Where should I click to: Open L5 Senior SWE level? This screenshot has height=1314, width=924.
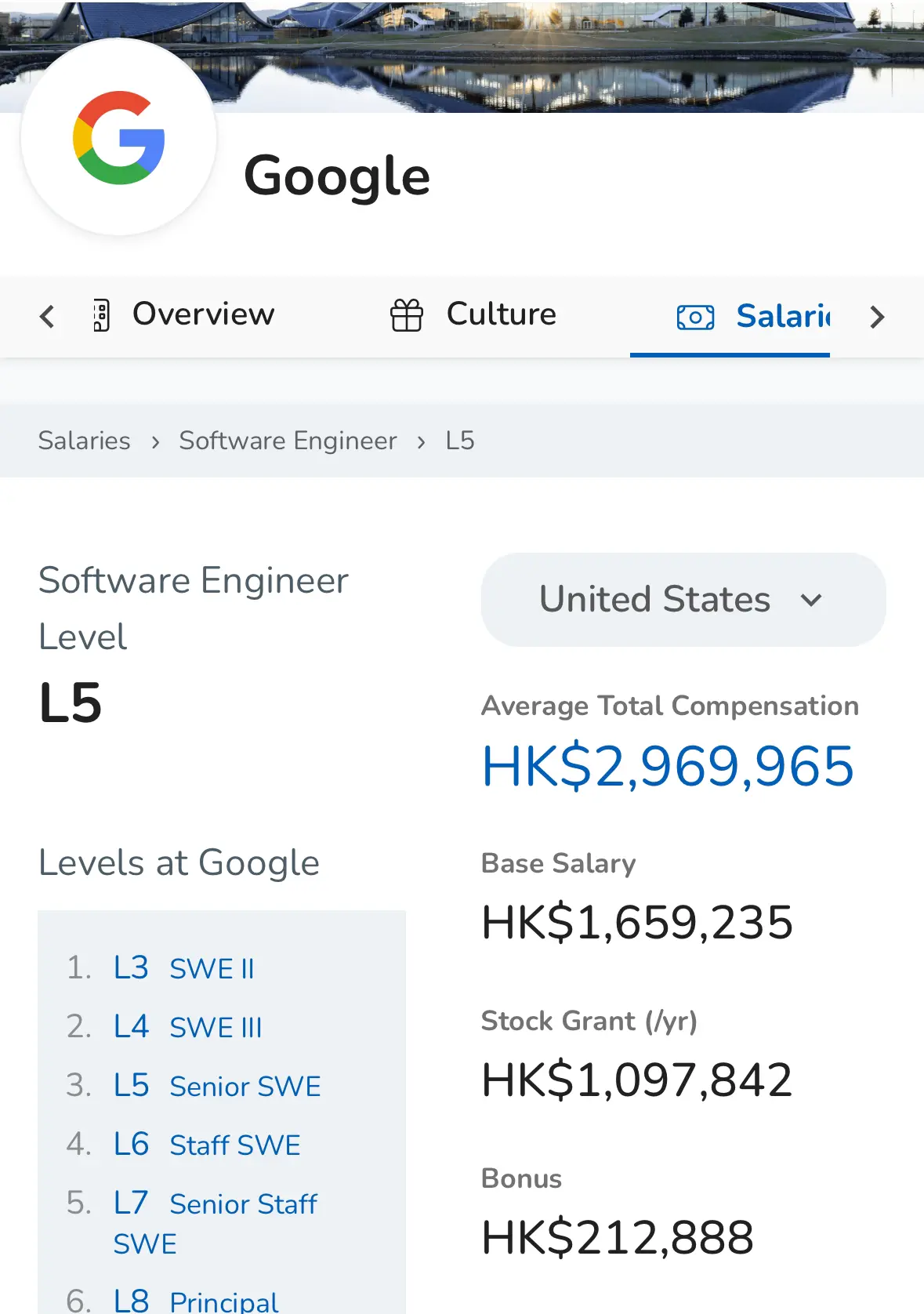[217, 1086]
